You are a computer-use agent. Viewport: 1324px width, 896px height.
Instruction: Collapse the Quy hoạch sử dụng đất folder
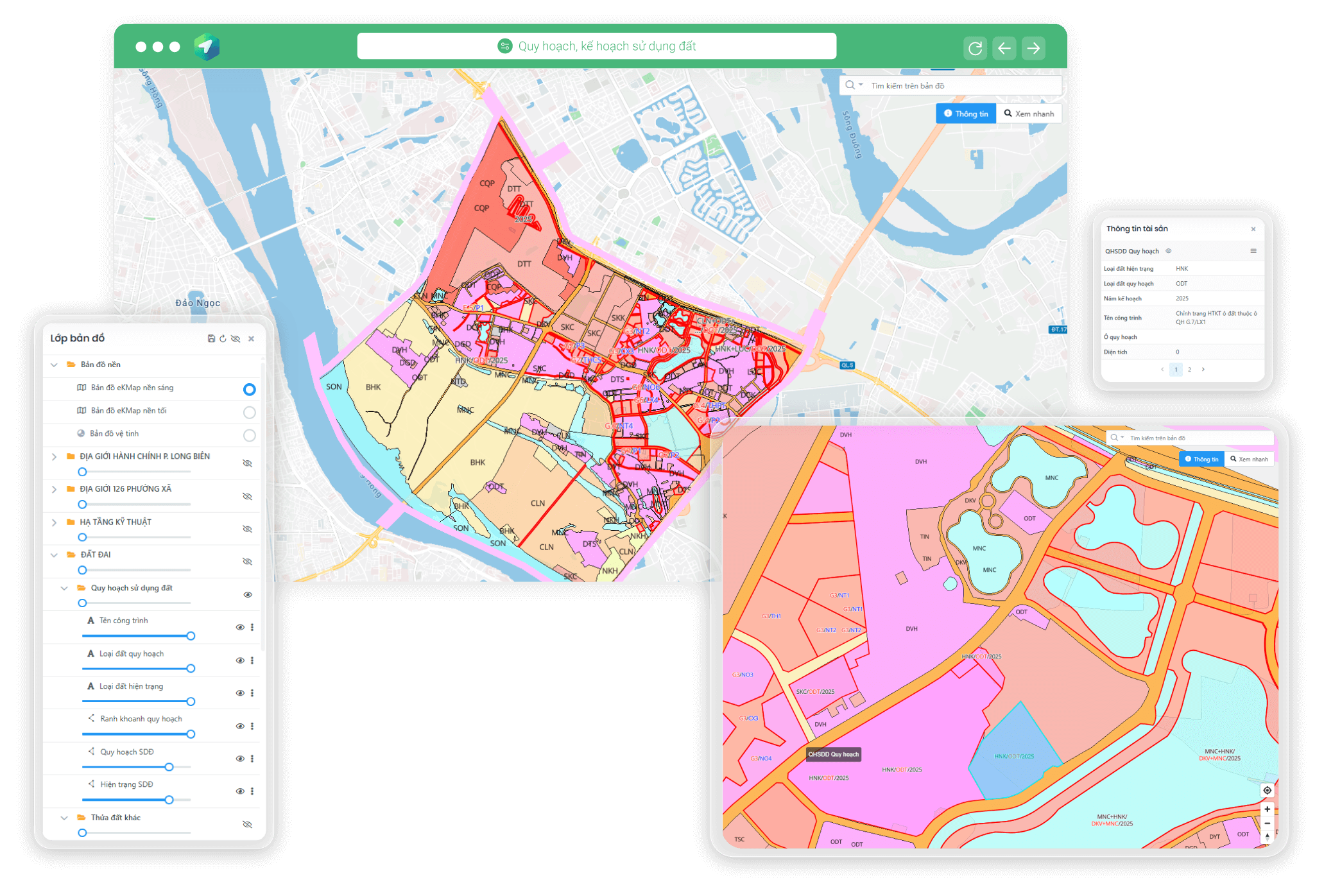click(x=64, y=588)
